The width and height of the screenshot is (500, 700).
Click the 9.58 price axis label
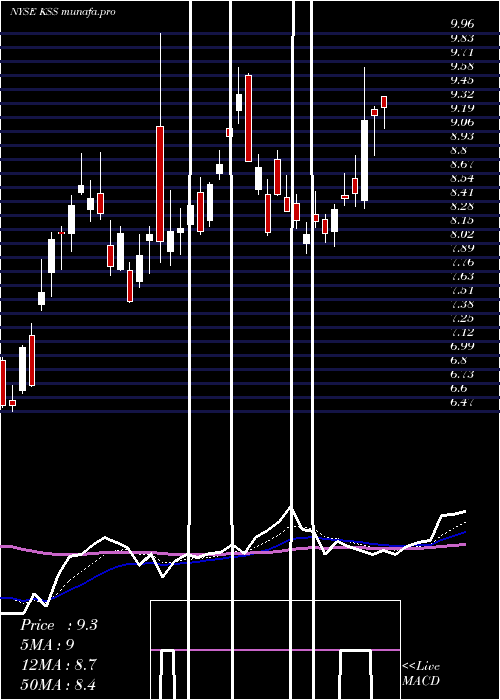[462, 66]
